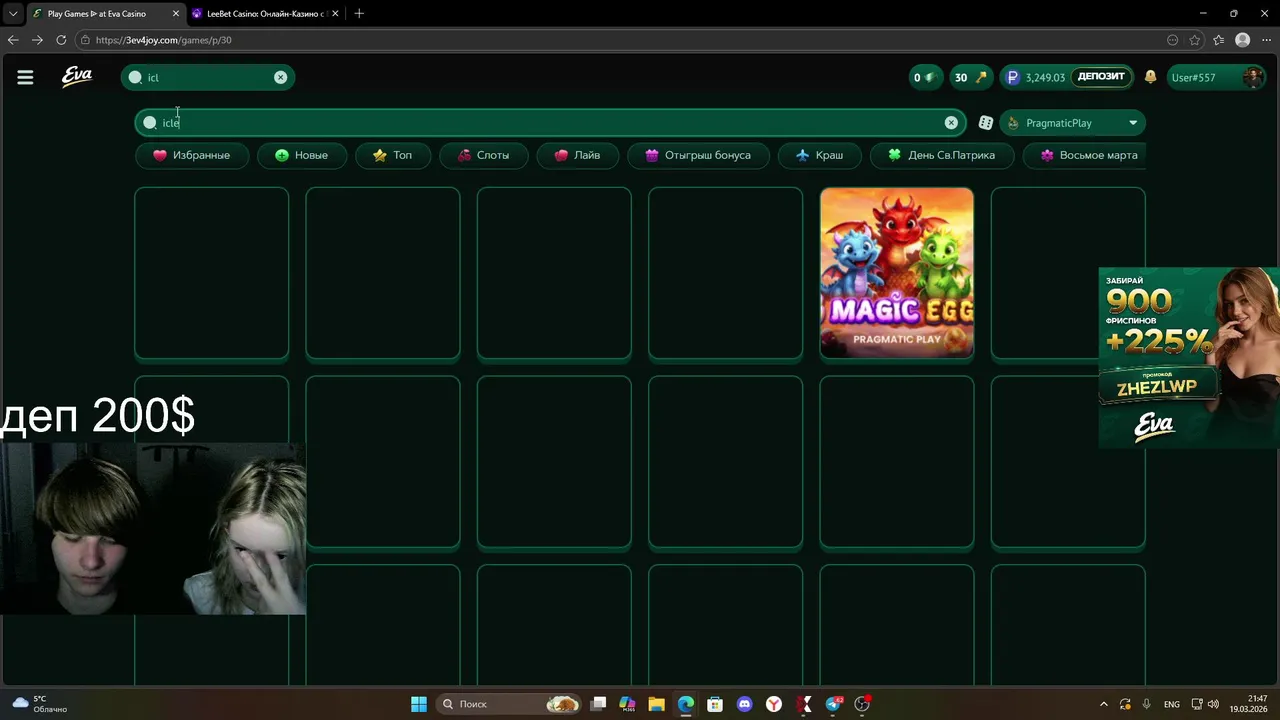1280x720 pixels.
Task: Open browser profile account icon
Action: (x=1243, y=40)
